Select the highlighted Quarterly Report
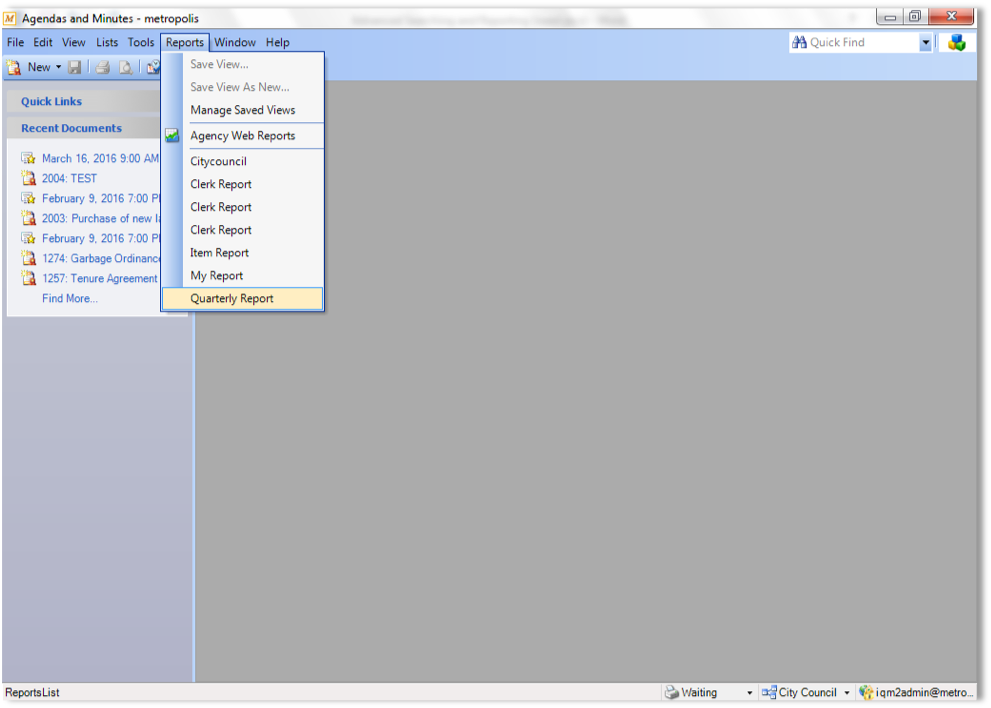The height and width of the screenshot is (708, 991). [x=243, y=298]
